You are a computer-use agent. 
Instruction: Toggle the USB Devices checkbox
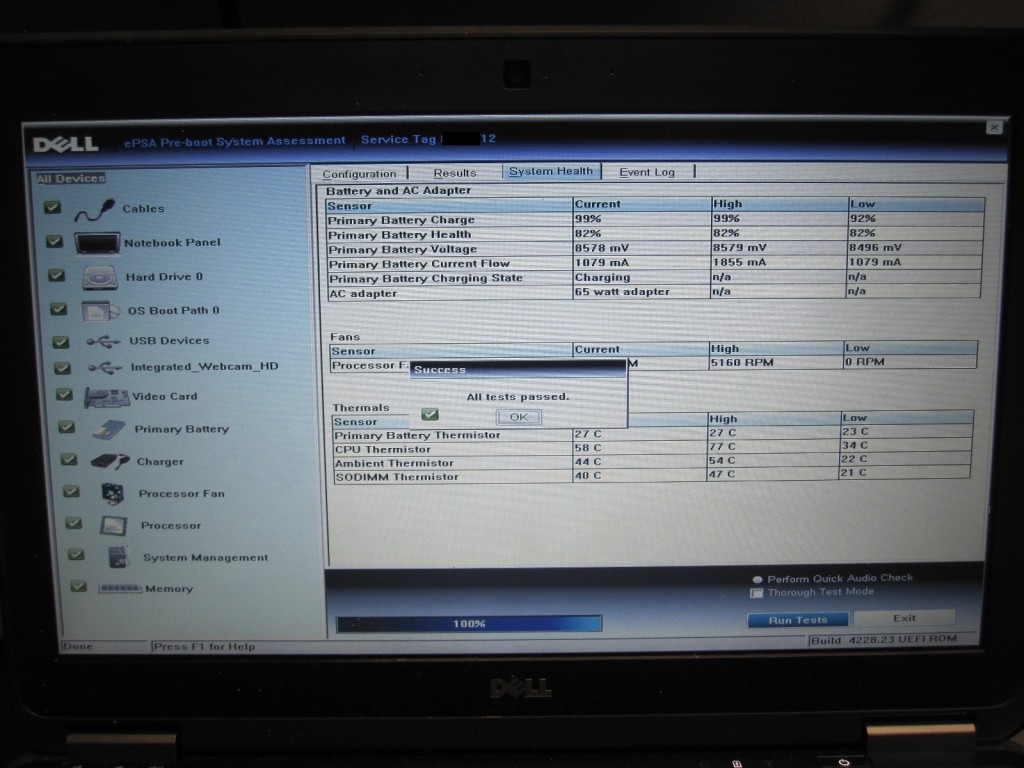click(x=61, y=342)
